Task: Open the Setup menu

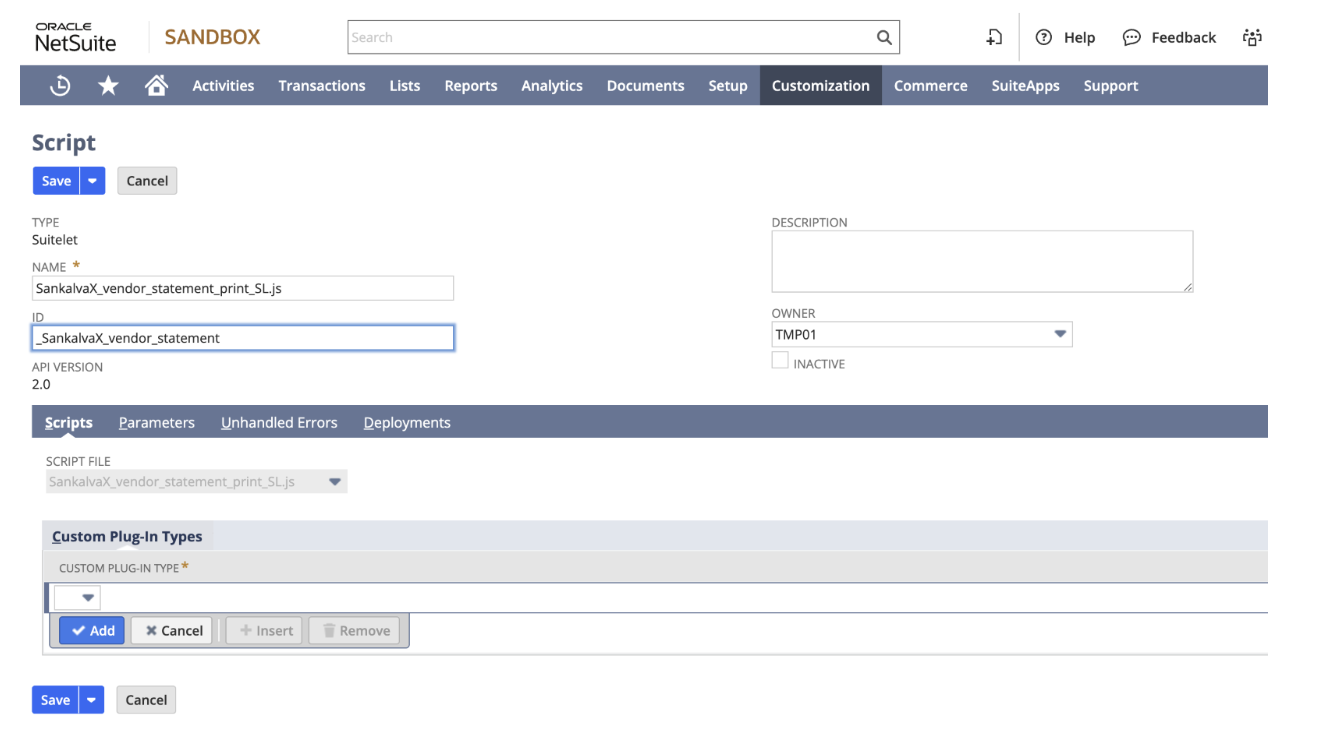Action: pyautogui.click(x=728, y=86)
